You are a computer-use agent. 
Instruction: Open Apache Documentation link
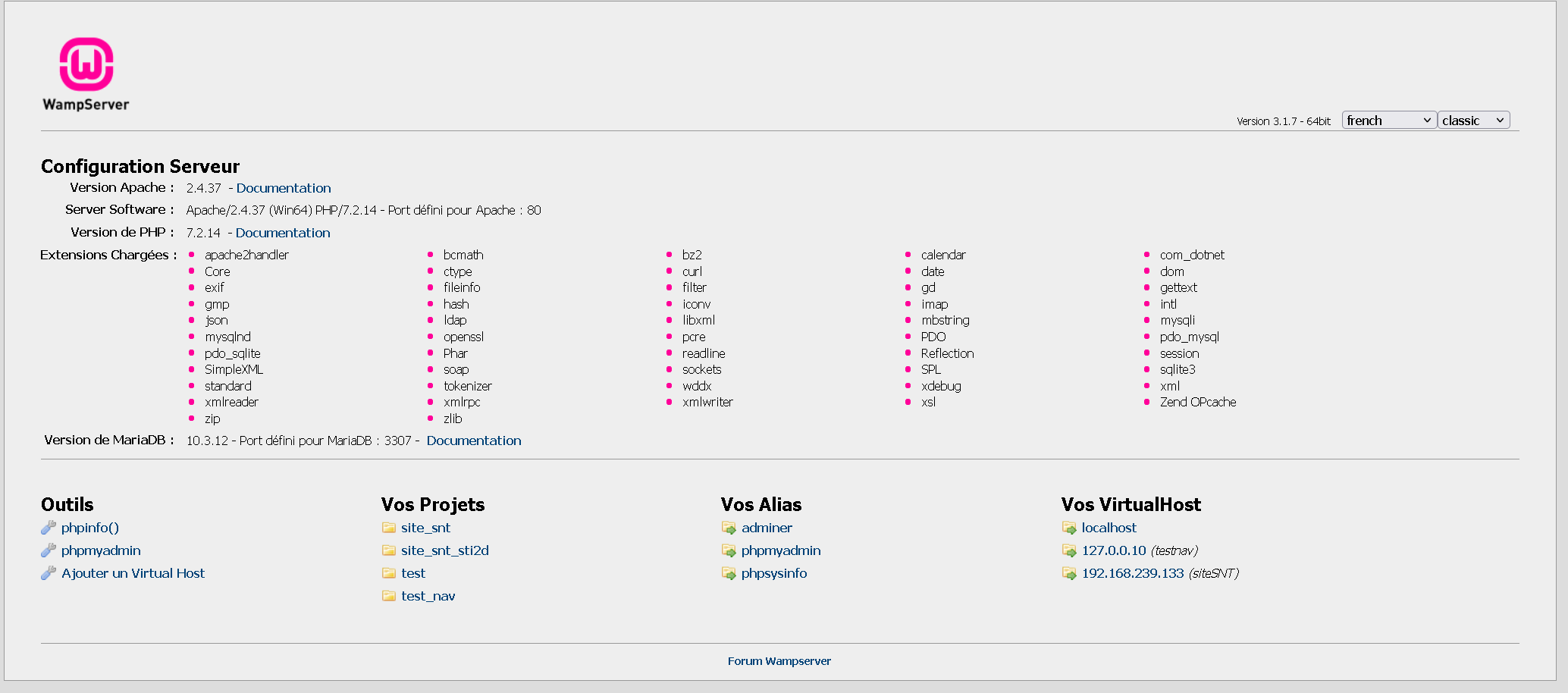pyautogui.click(x=284, y=188)
